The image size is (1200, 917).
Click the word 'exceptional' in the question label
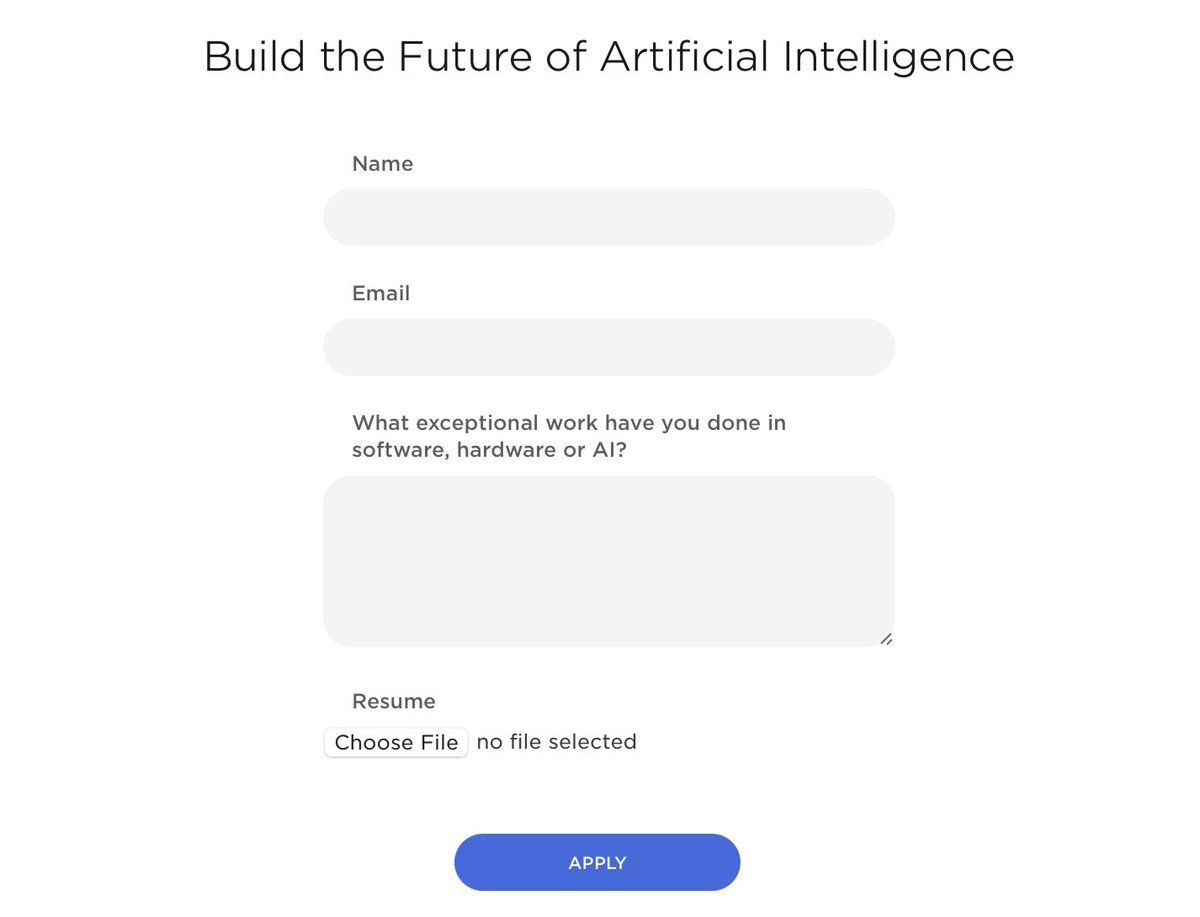pos(474,423)
